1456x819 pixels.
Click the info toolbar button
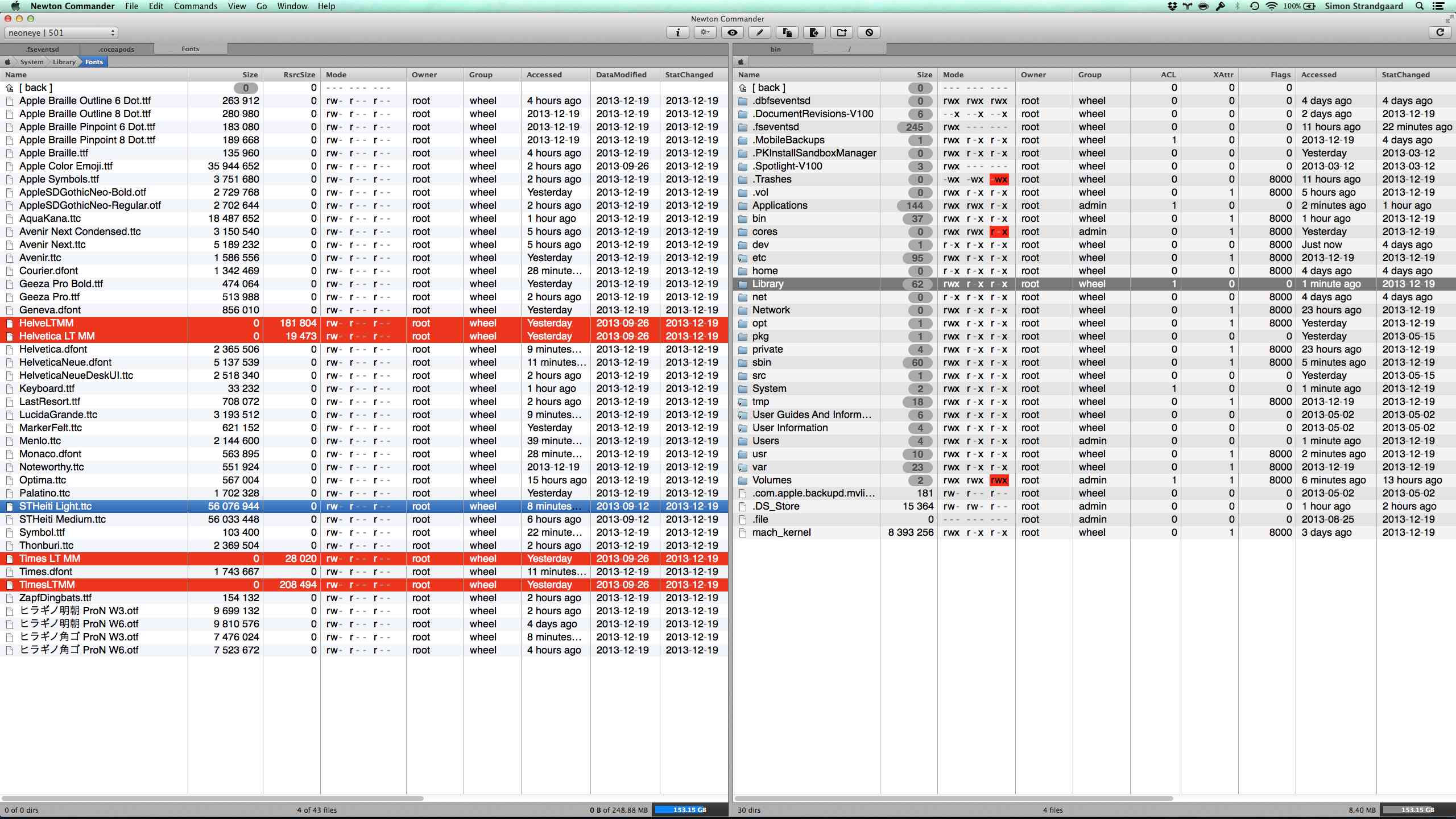pyautogui.click(x=677, y=32)
